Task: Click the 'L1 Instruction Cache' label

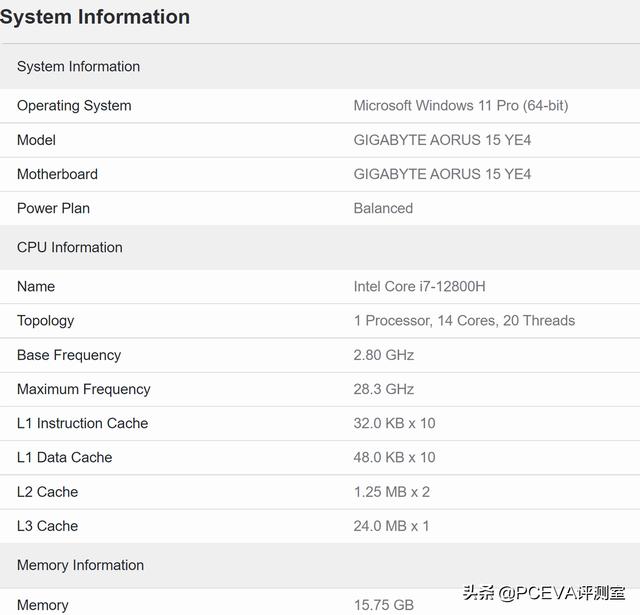Action: pos(82,423)
